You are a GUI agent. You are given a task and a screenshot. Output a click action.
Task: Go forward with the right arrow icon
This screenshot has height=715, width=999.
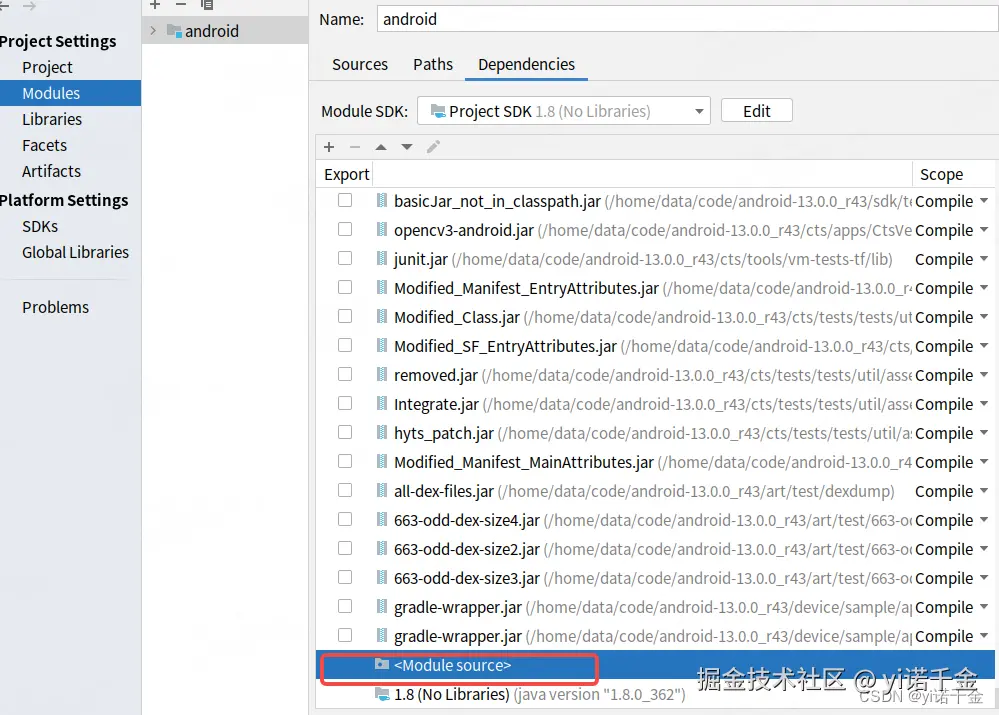(29, 6)
